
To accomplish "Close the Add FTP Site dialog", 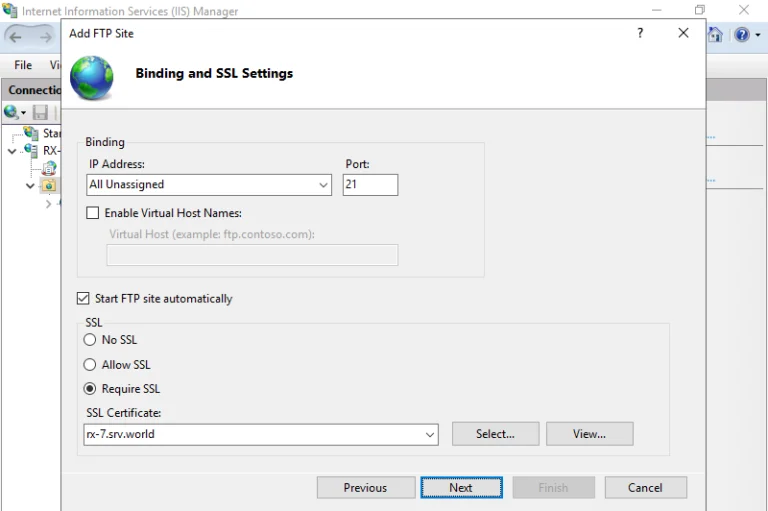I will [x=683, y=33].
